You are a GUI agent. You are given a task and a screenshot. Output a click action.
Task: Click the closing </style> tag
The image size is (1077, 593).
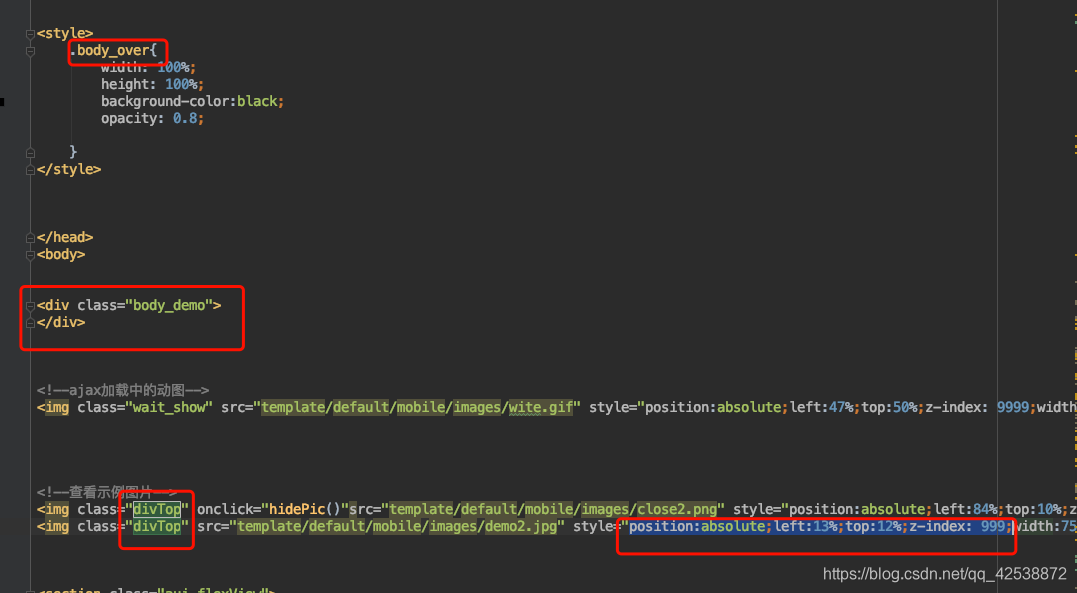tap(69, 169)
